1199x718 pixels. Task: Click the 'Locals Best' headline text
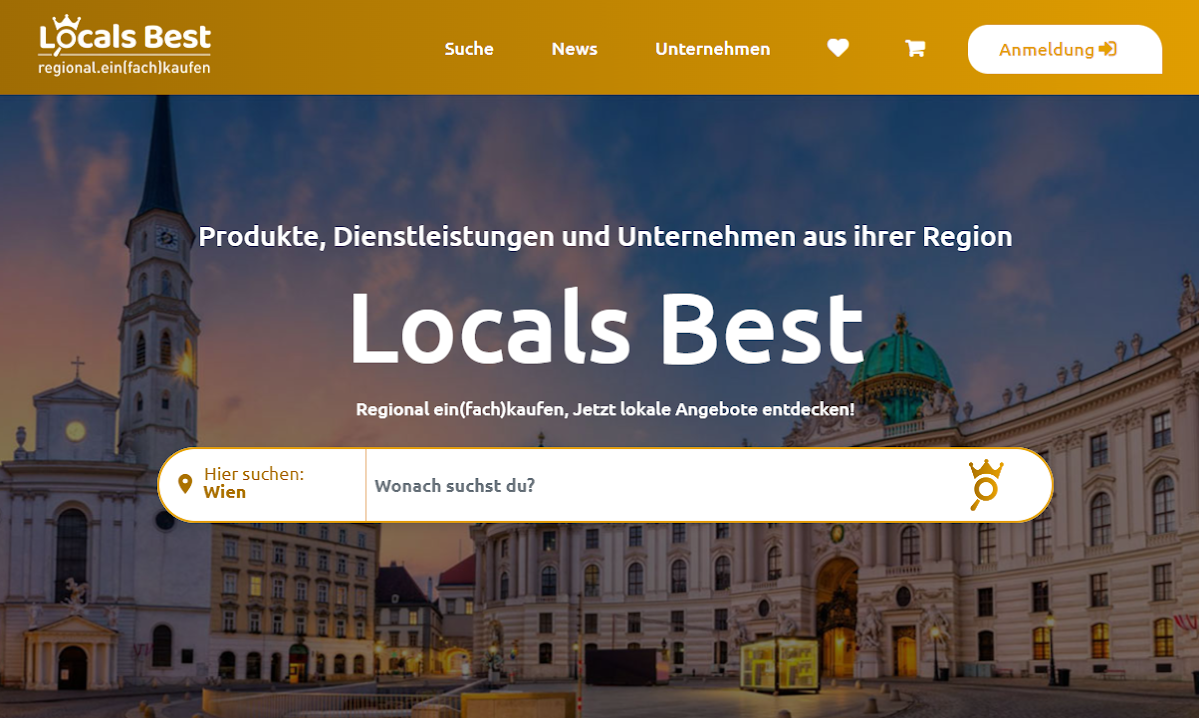606,327
